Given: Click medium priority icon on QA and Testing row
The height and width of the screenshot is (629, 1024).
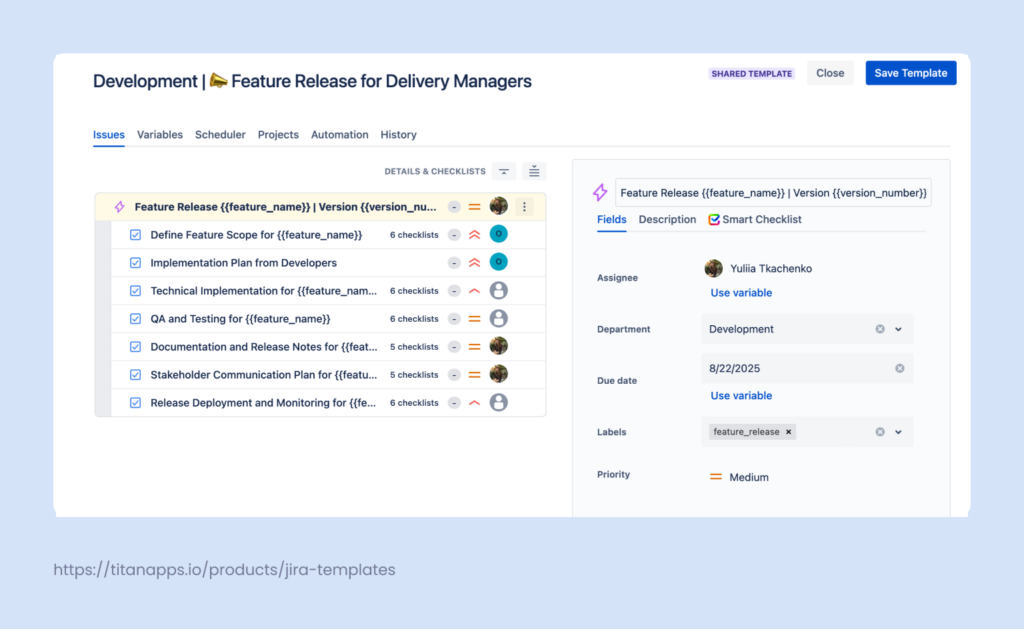Looking at the screenshot, I should (475, 319).
